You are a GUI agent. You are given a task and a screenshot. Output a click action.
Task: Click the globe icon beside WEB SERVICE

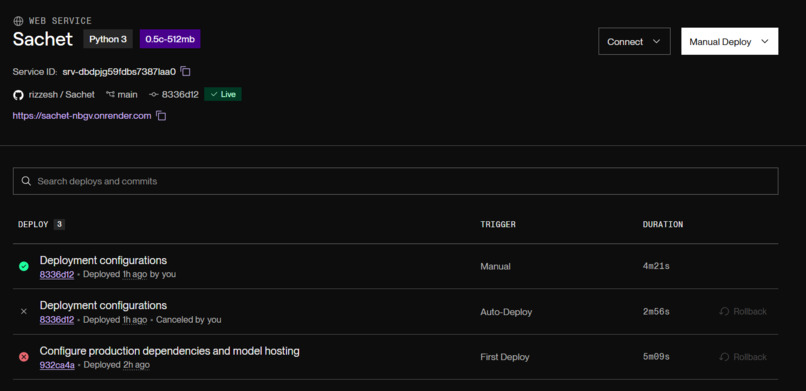tap(19, 21)
